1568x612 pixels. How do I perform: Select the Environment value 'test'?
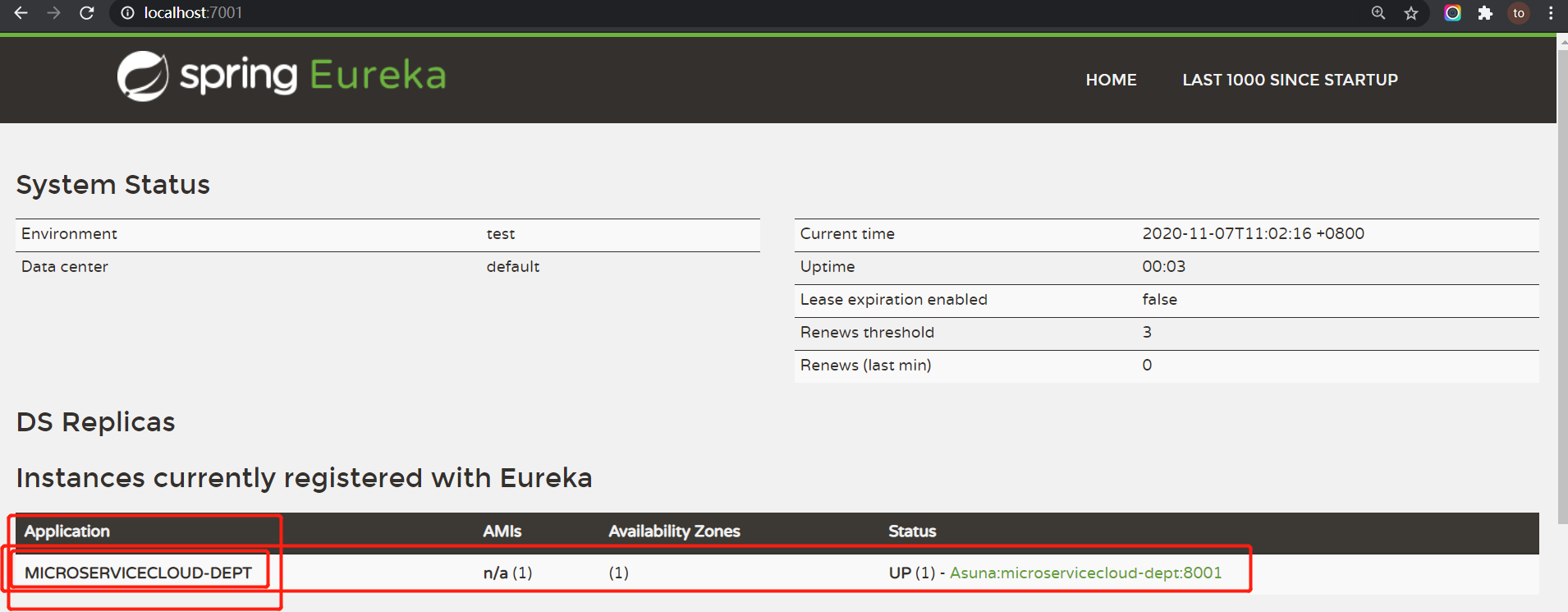501,234
